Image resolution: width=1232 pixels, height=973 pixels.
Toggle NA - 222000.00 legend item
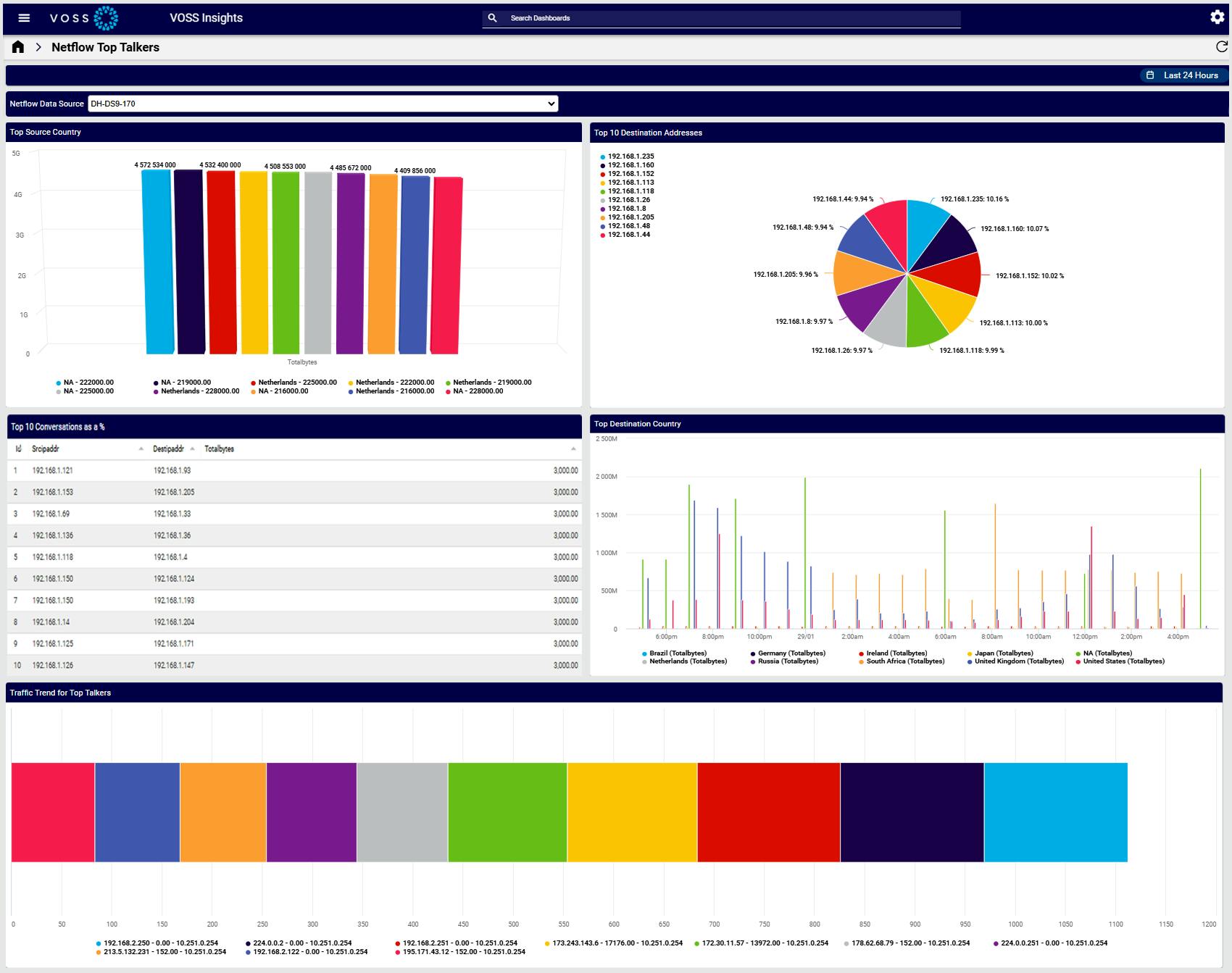pos(85,383)
